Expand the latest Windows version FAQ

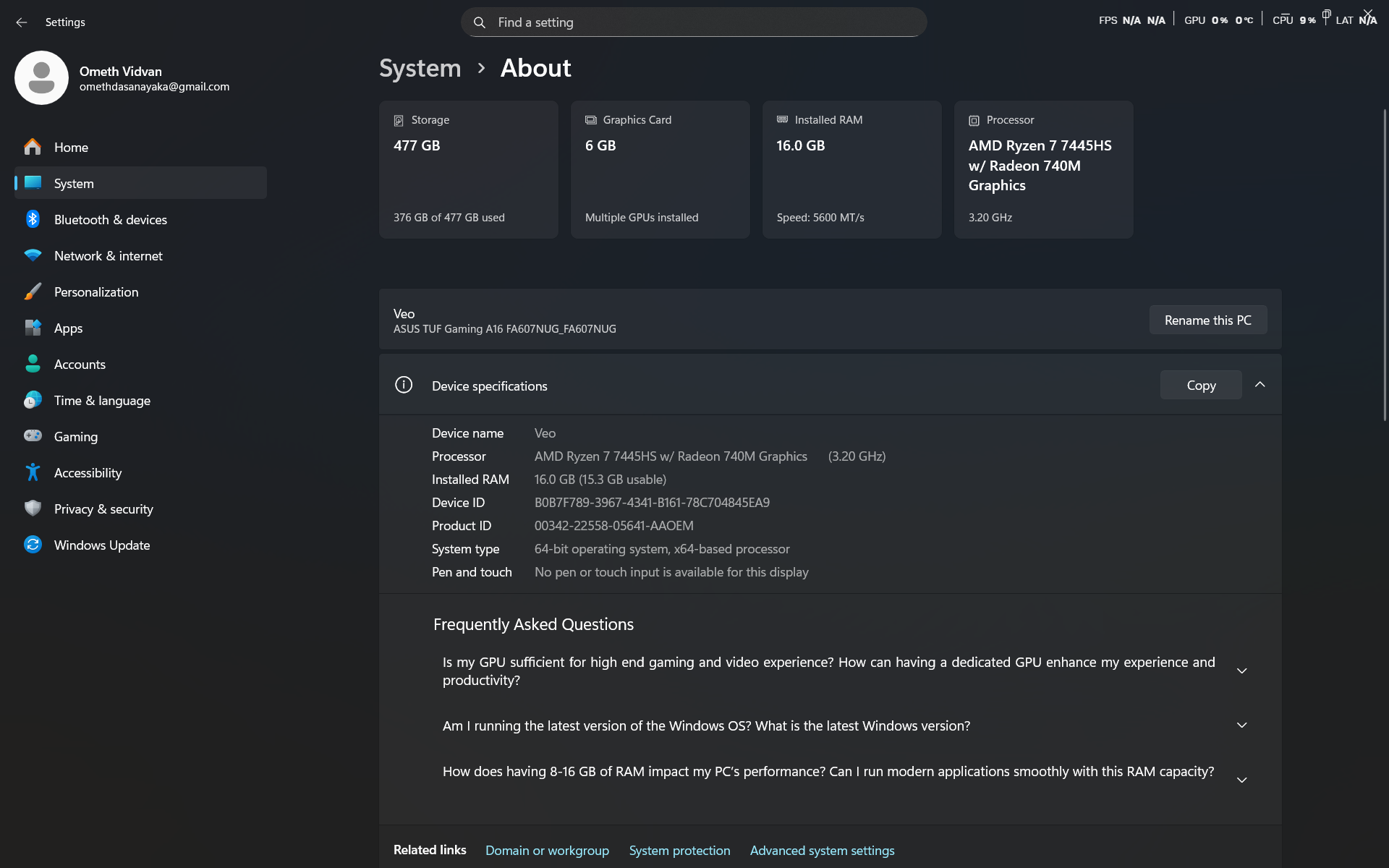(x=1241, y=726)
